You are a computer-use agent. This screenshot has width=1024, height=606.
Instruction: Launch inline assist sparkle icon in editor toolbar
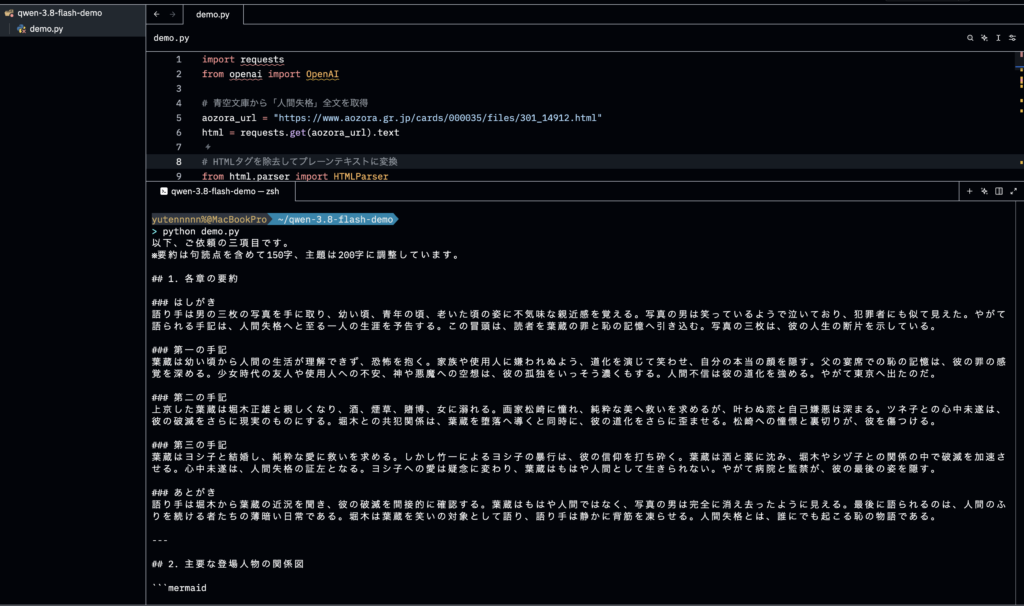[x=984, y=38]
